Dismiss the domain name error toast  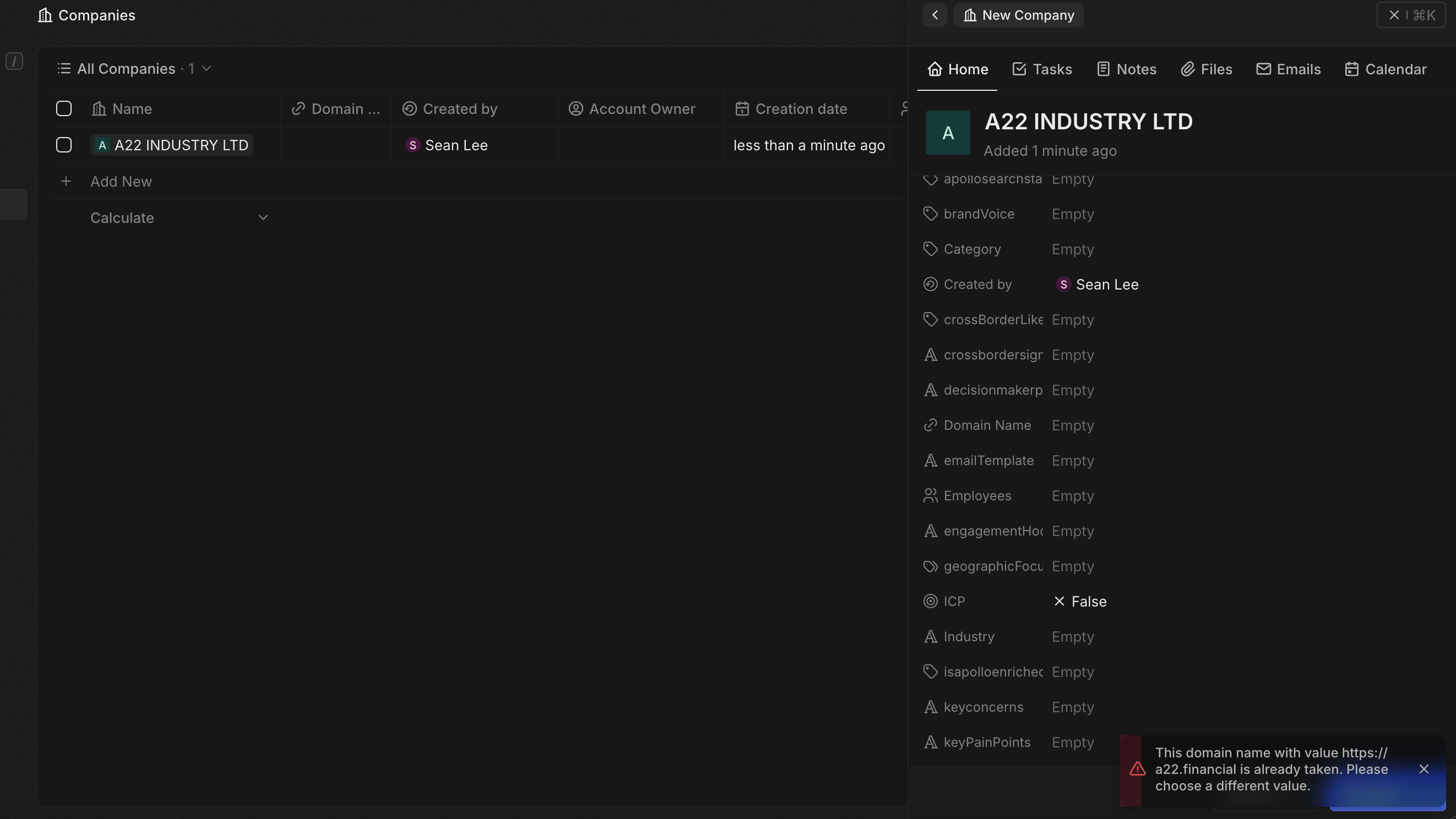point(1424,769)
